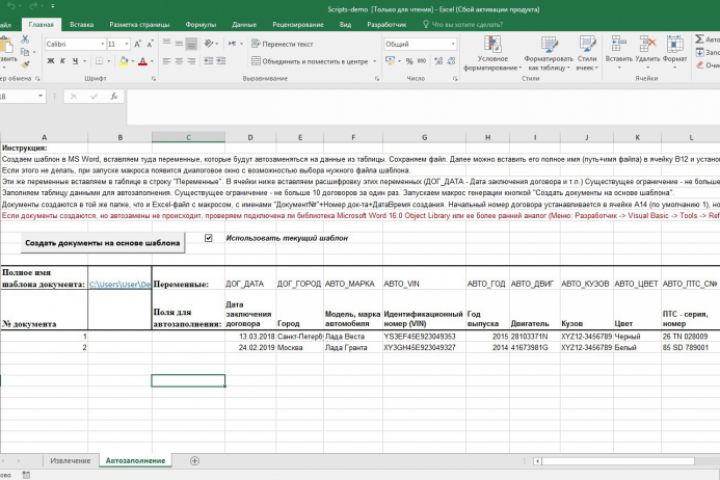Apply the yellow fill color bucket
720x480 pixels.
(x=124, y=61)
